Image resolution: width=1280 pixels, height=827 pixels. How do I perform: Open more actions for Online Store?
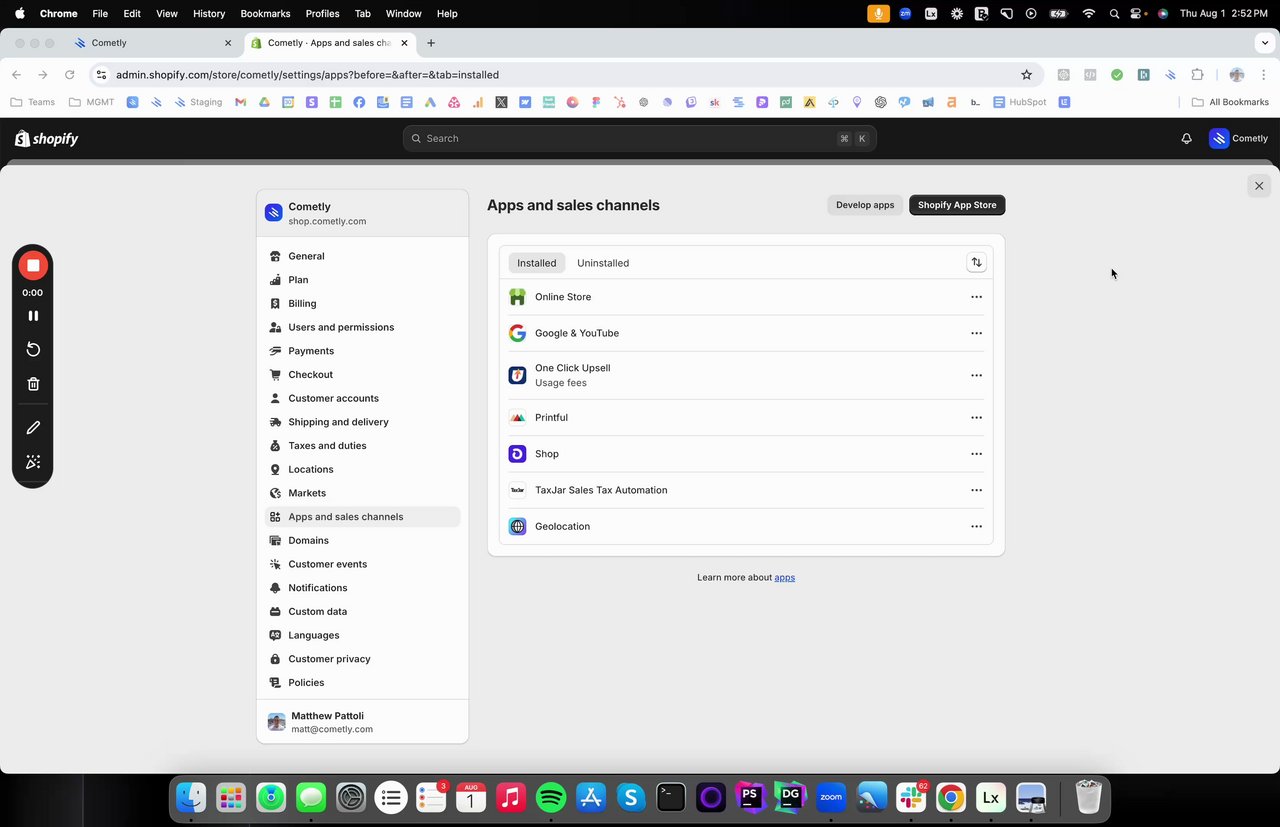coord(977,297)
